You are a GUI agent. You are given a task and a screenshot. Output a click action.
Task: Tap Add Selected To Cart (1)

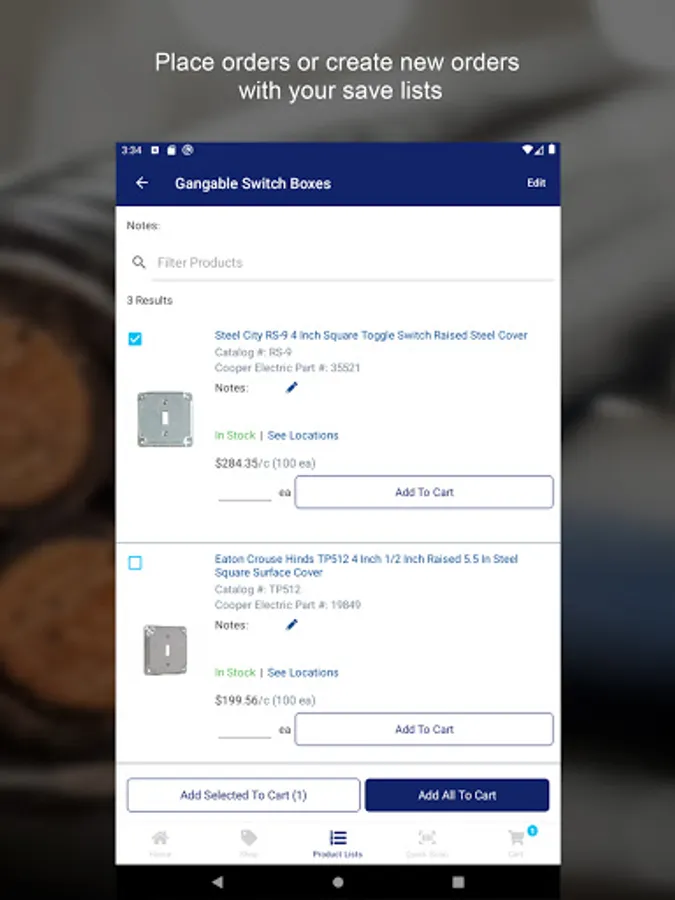(x=243, y=795)
